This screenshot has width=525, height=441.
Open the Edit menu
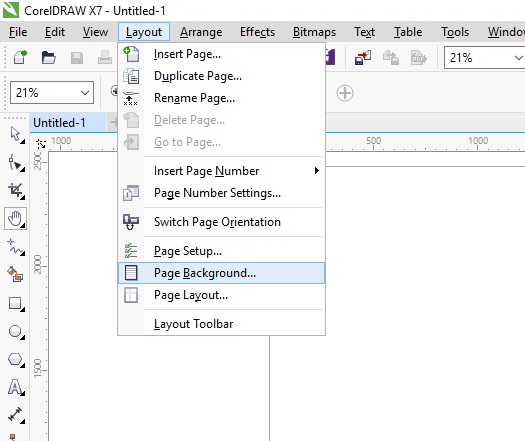coord(55,32)
